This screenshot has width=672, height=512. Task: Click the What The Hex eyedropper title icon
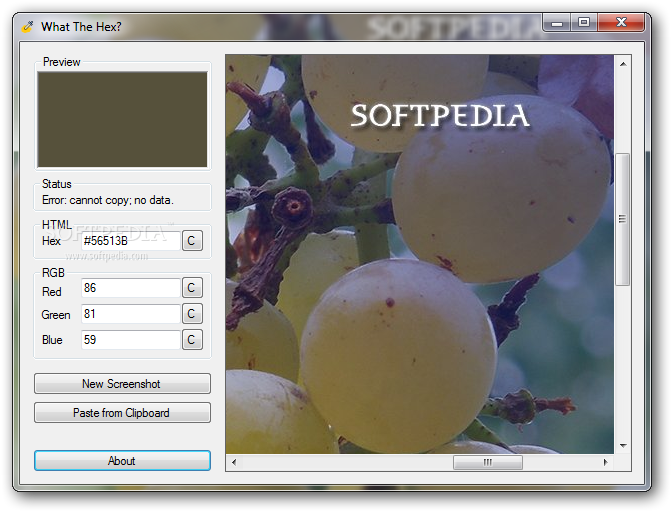[27, 27]
